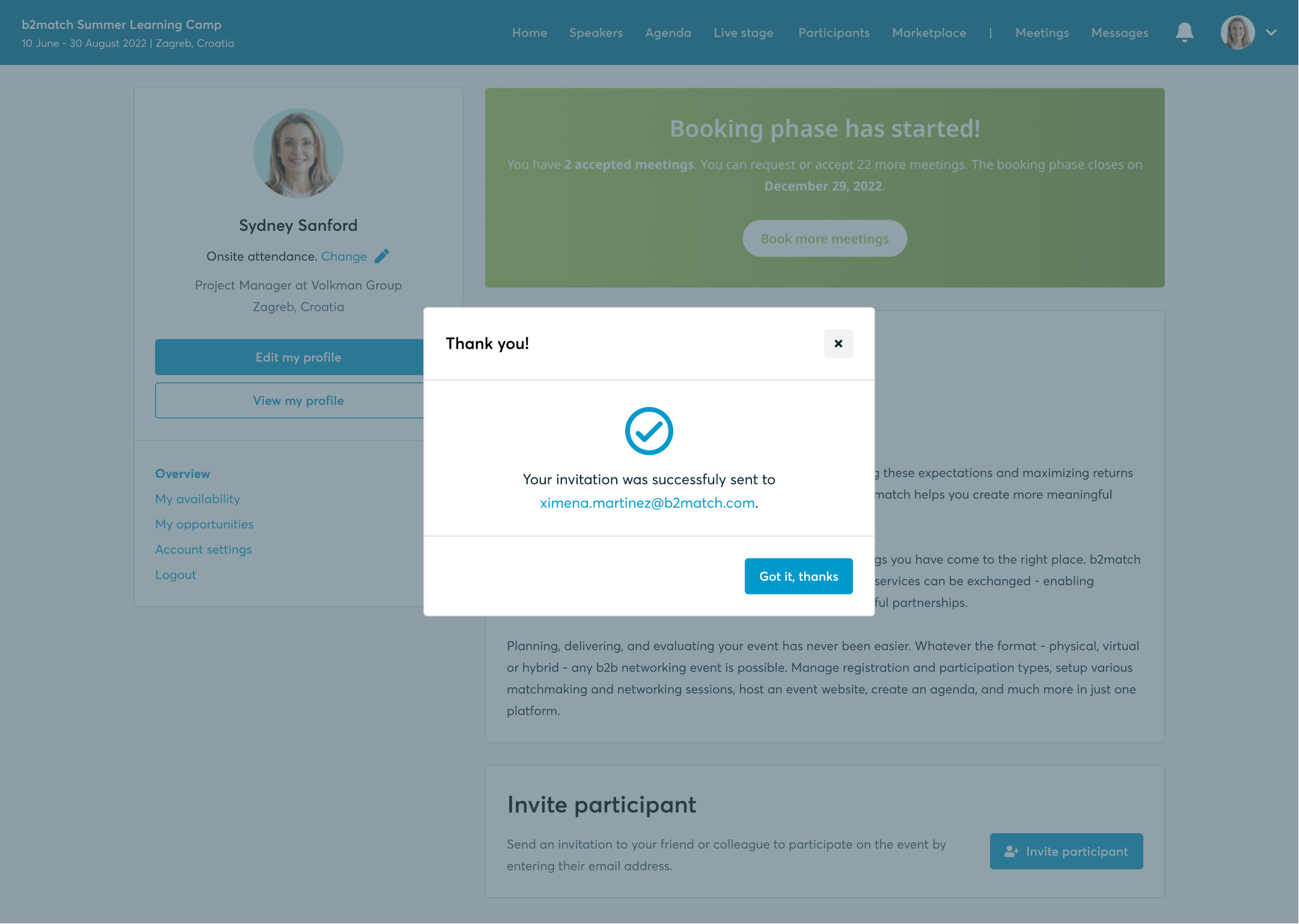Select the Meetings tab in navigation
This screenshot has height=924, width=1299.
[1041, 33]
